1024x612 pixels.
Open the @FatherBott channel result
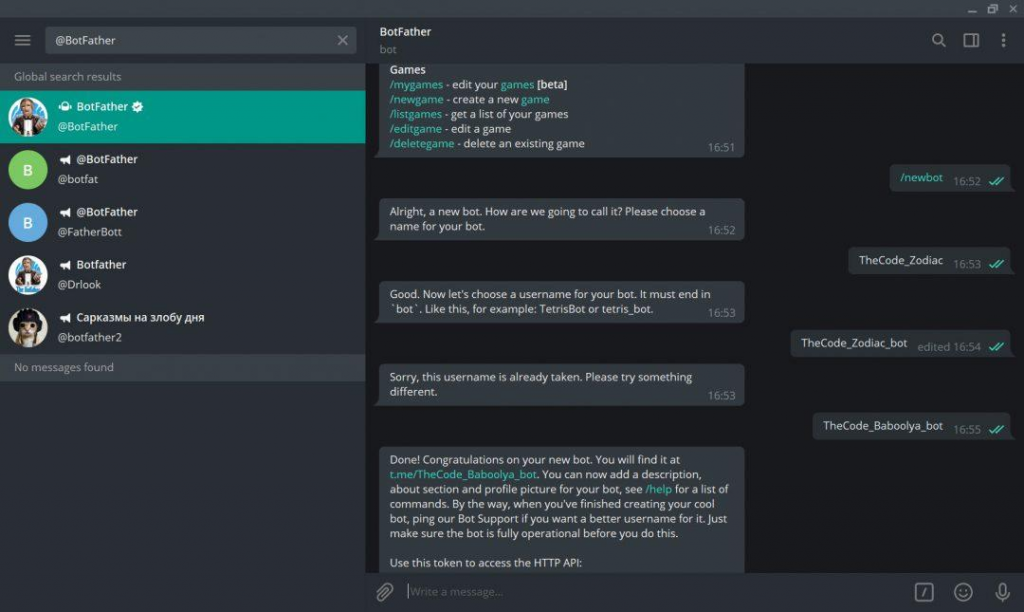click(x=183, y=222)
